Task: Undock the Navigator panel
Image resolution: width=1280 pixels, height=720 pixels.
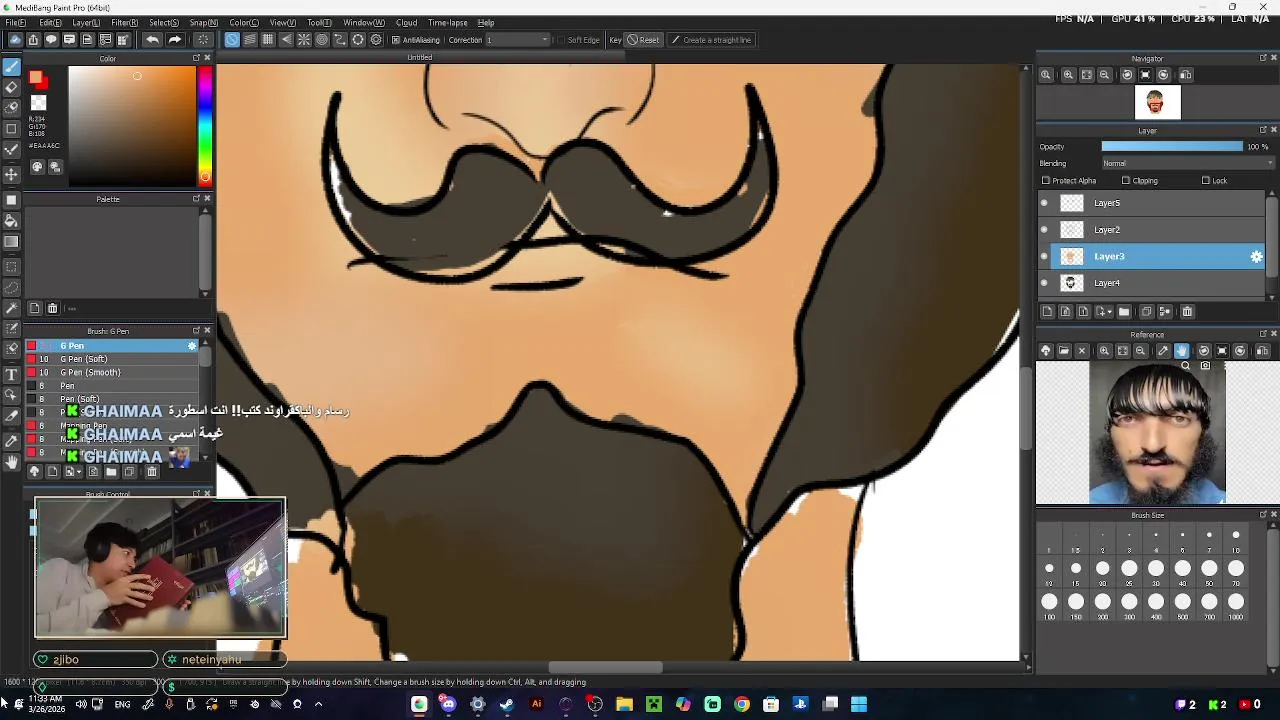Action: click(1262, 58)
